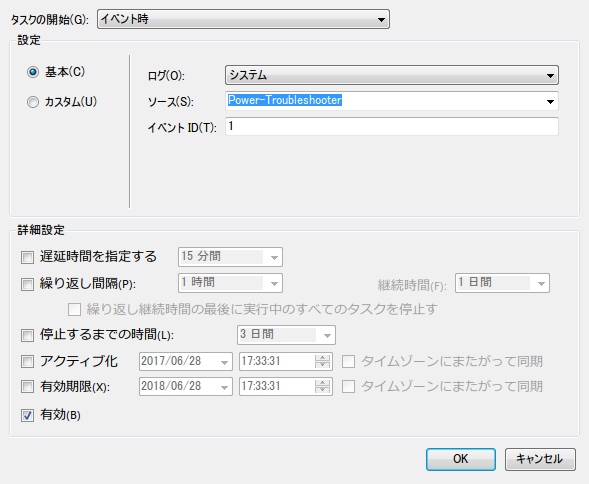Select the カスタム radio button

(x=33, y=102)
